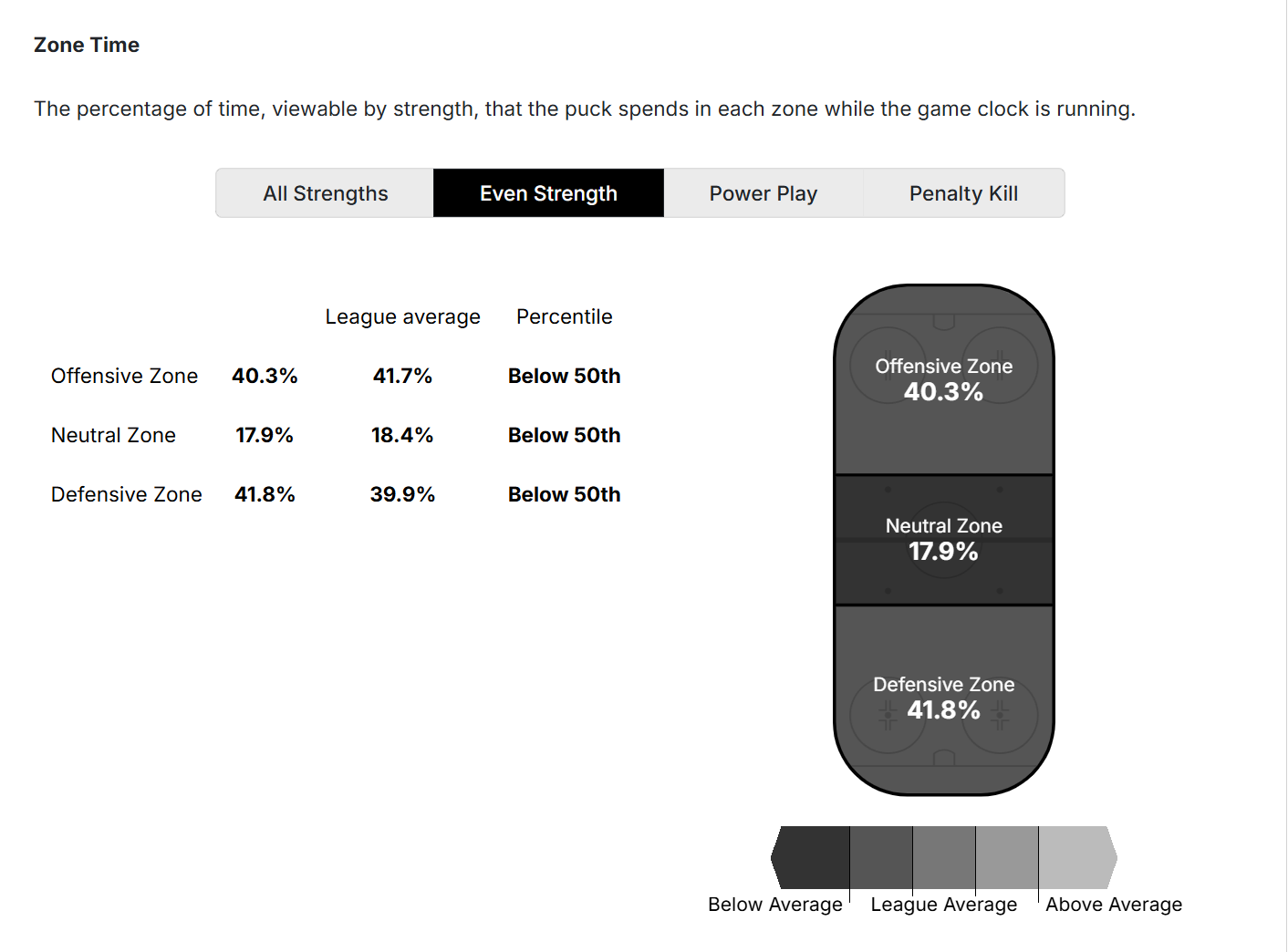Click the Defensive Zone row label in table
Image resolution: width=1288 pixels, height=952 pixels.
point(127,494)
